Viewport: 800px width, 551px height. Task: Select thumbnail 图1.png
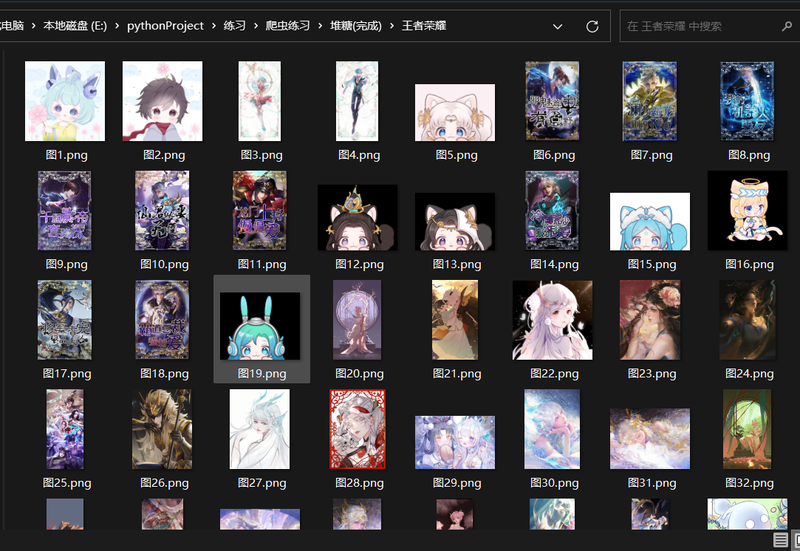(65, 101)
